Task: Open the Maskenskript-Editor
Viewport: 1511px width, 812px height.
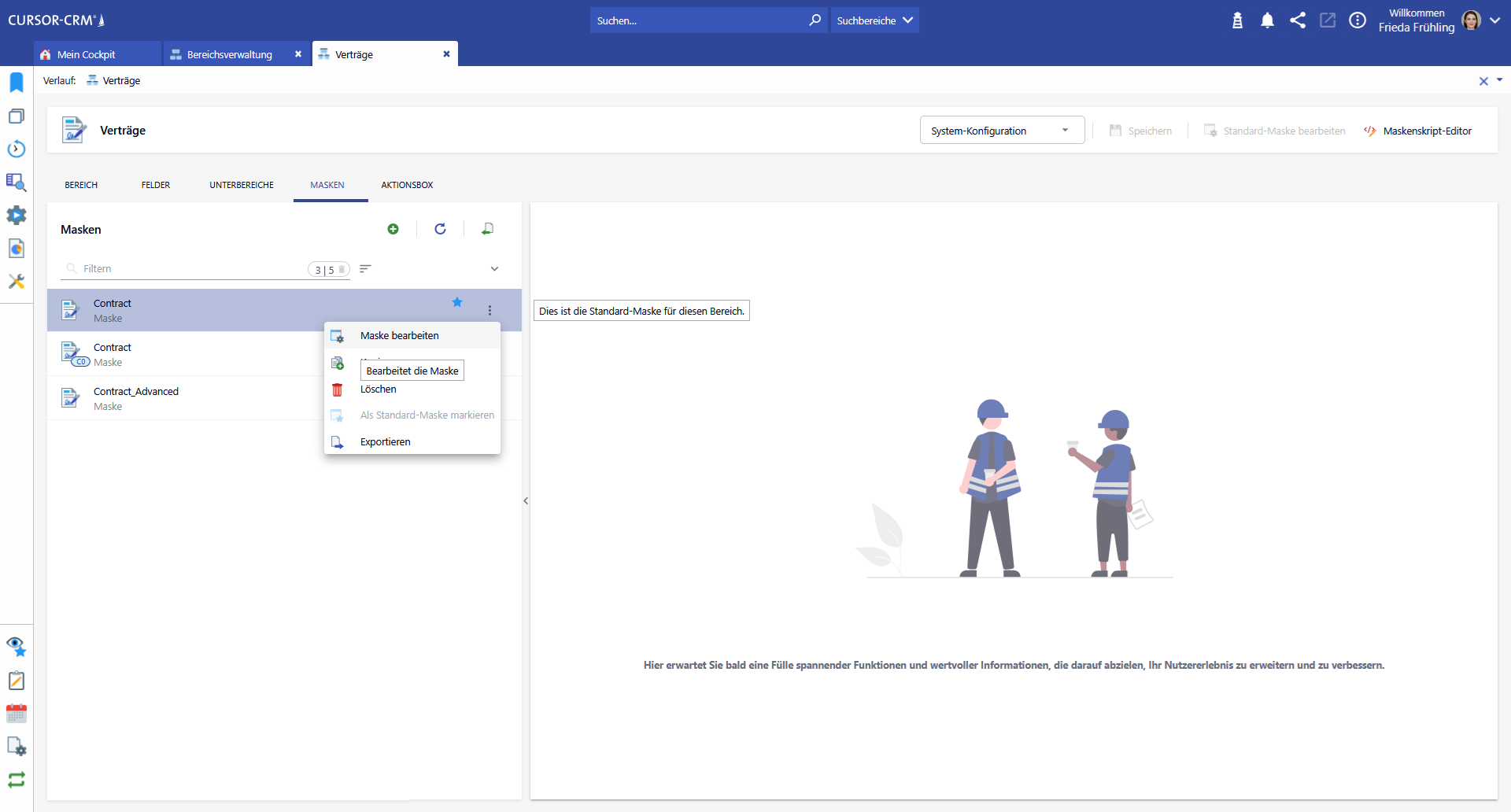Action: pyautogui.click(x=1418, y=131)
